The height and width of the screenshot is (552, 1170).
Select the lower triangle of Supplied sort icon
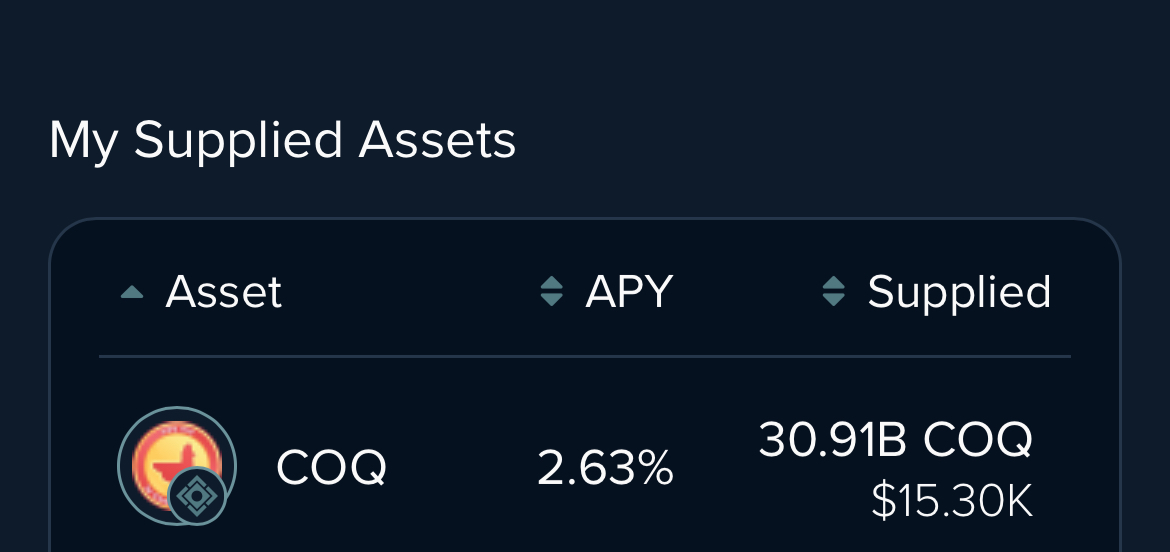pyautogui.click(x=833, y=300)
